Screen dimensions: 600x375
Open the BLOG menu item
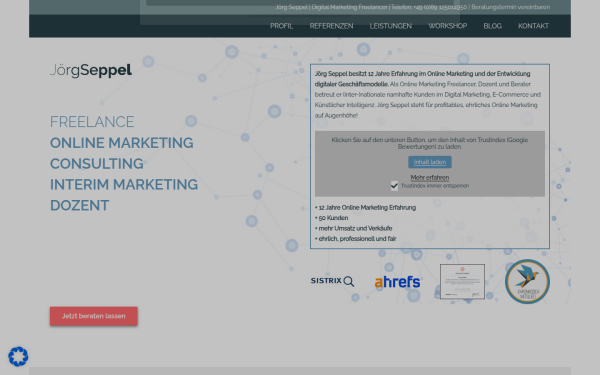click(x=492, y=26)
